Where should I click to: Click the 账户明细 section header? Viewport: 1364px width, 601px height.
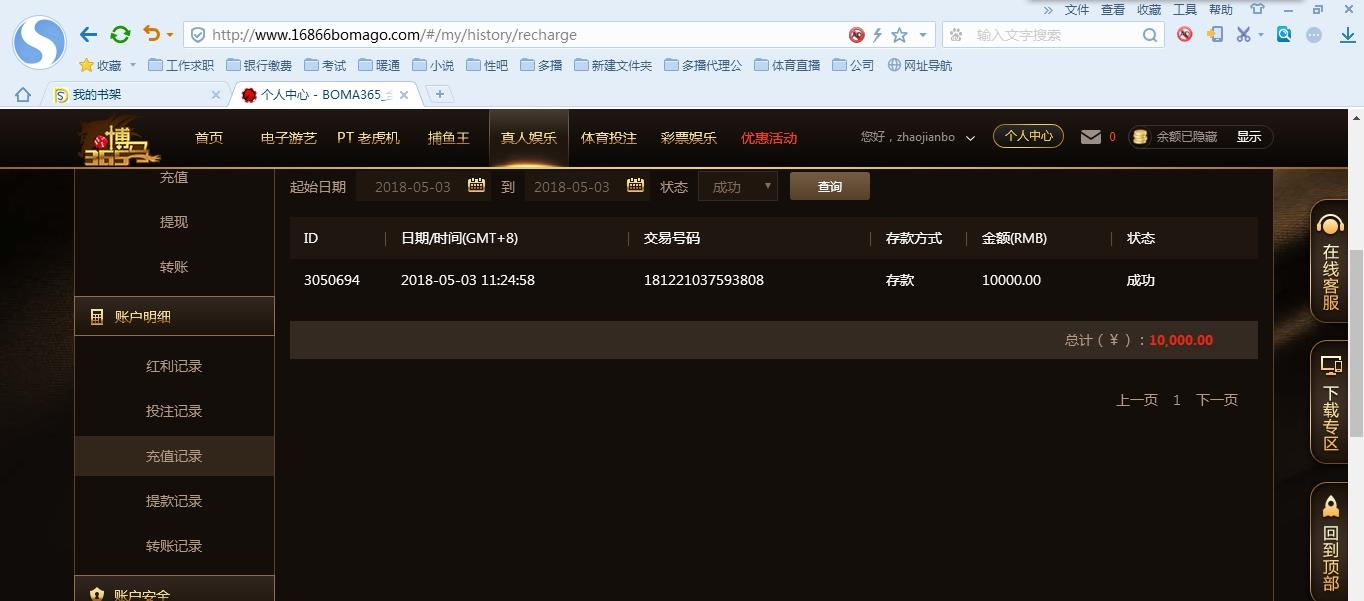[x=174, y=316]
